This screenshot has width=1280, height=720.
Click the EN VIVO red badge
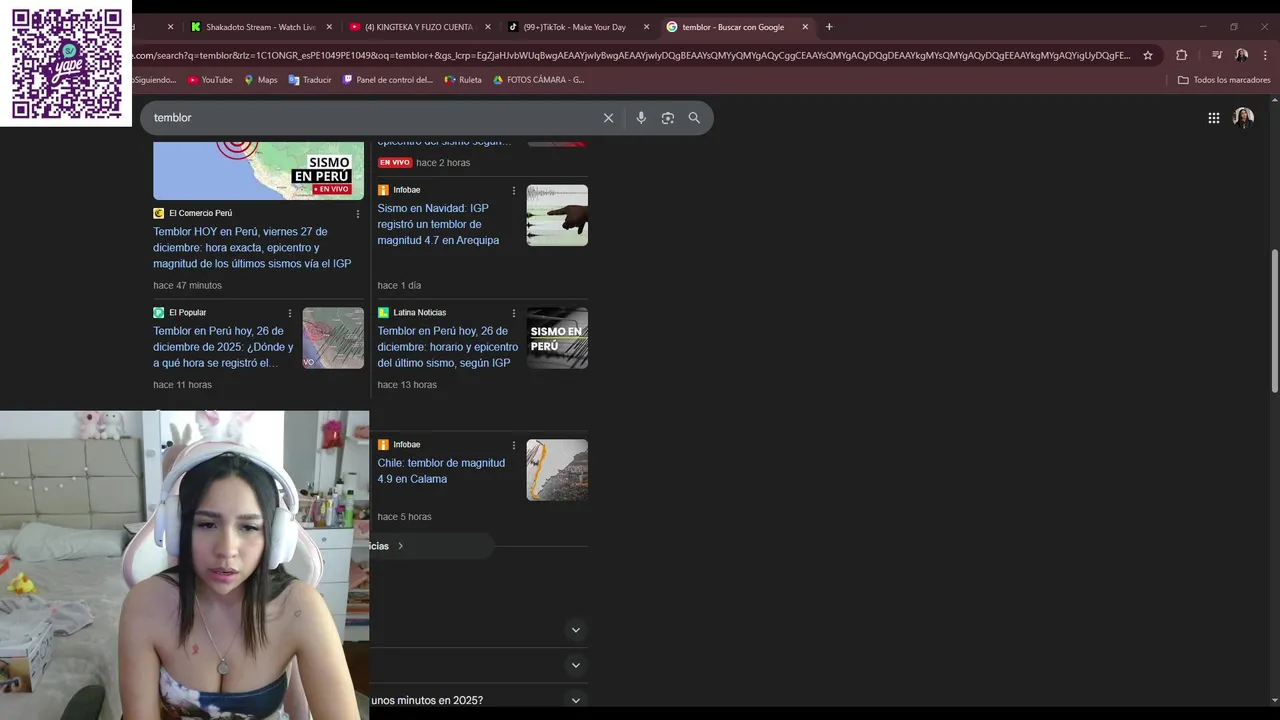394,163
